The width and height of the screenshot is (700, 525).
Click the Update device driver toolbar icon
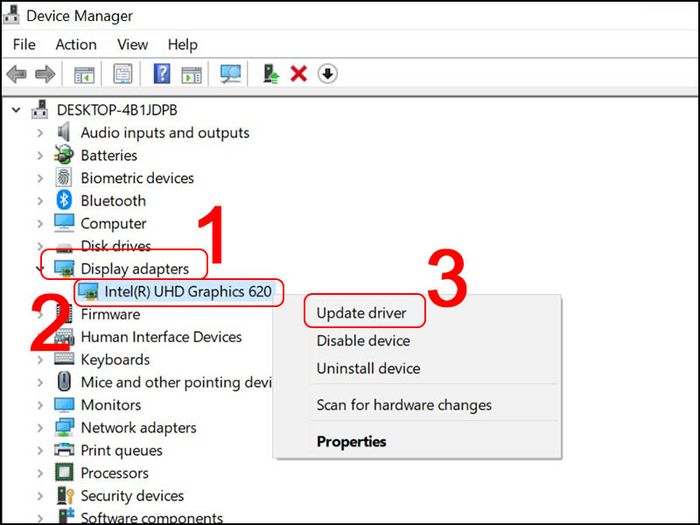(271, 74)
